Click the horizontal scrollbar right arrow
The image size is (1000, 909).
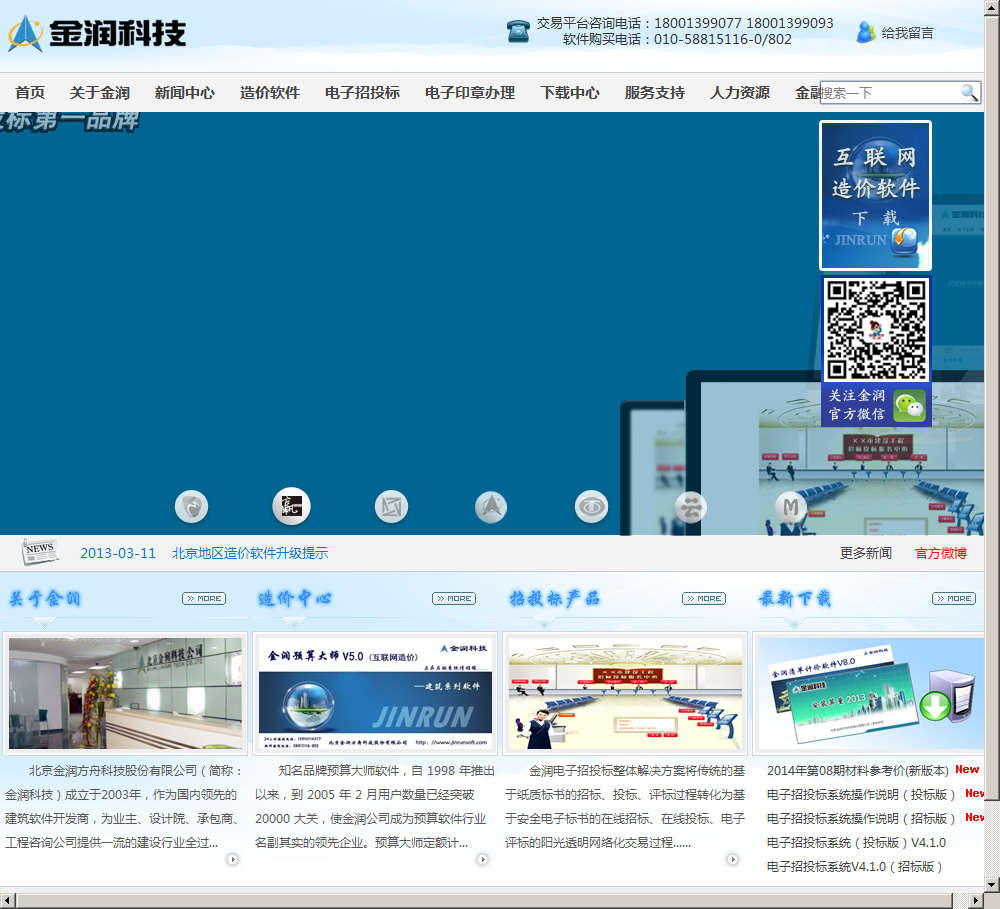tap(976, 900)
